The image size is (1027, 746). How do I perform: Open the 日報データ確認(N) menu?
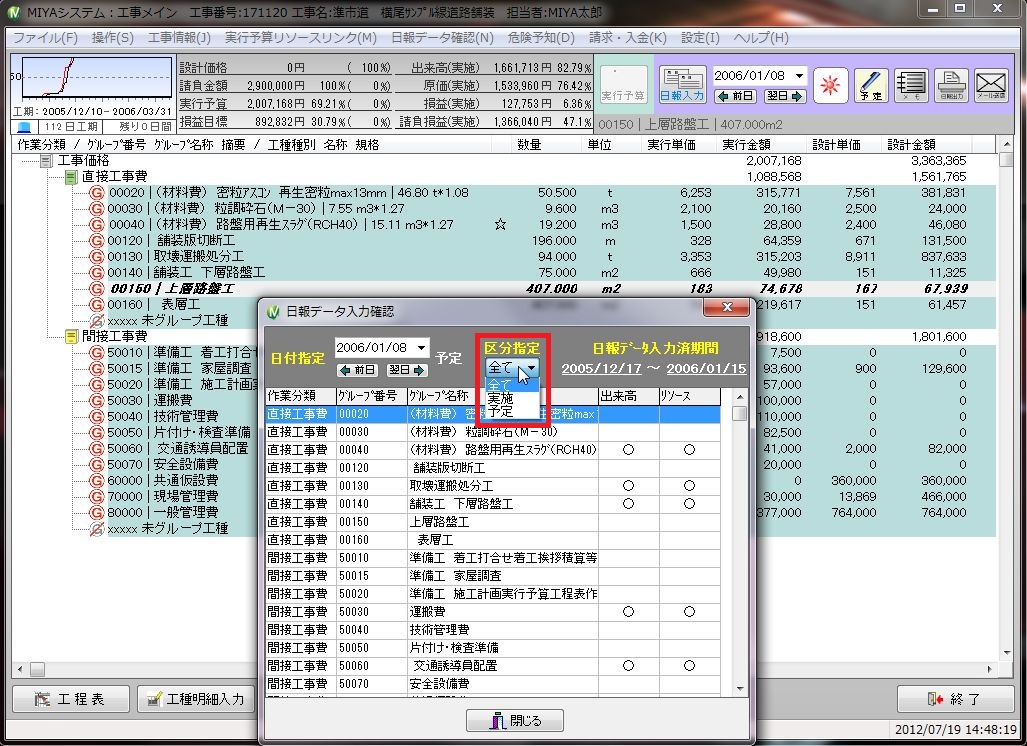(x=442, y=38)
